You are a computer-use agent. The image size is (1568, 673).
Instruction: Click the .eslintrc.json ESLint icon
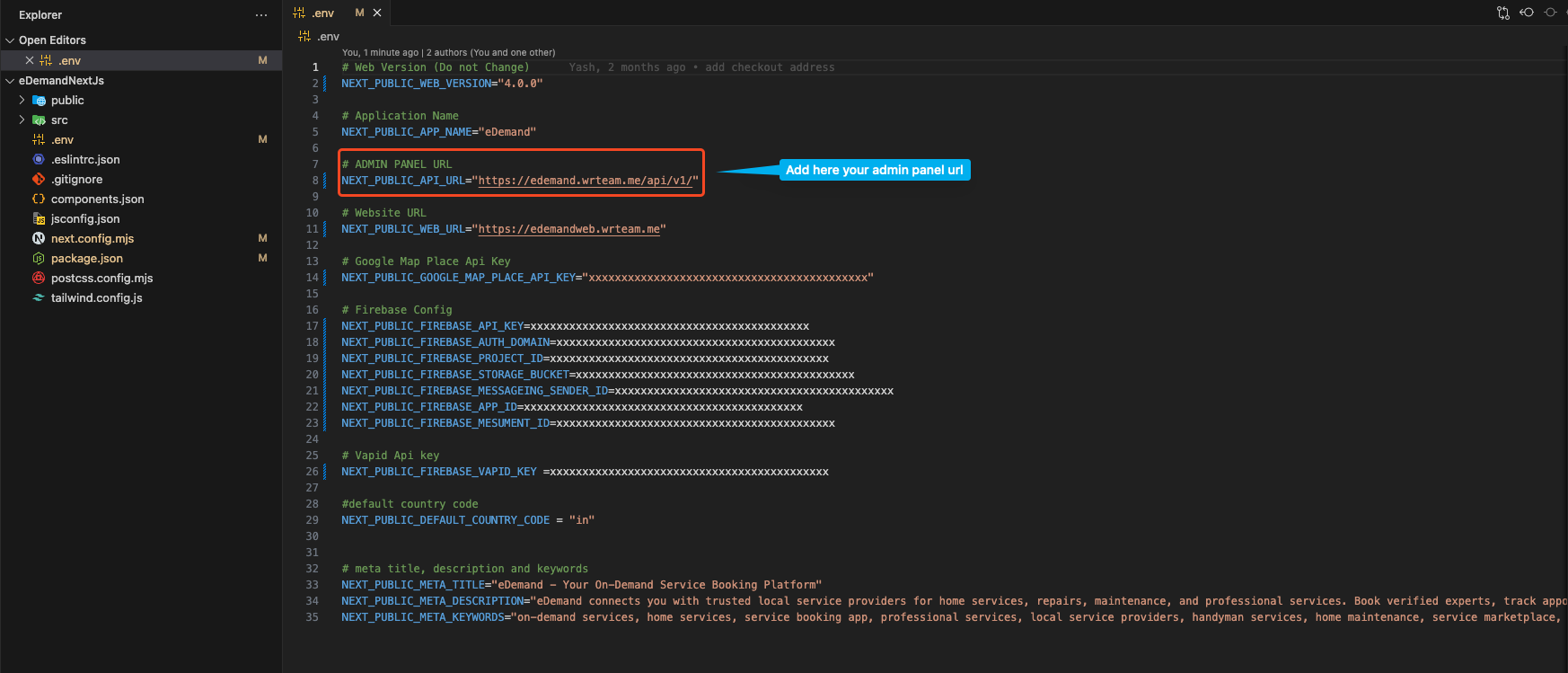click(39, 159)
